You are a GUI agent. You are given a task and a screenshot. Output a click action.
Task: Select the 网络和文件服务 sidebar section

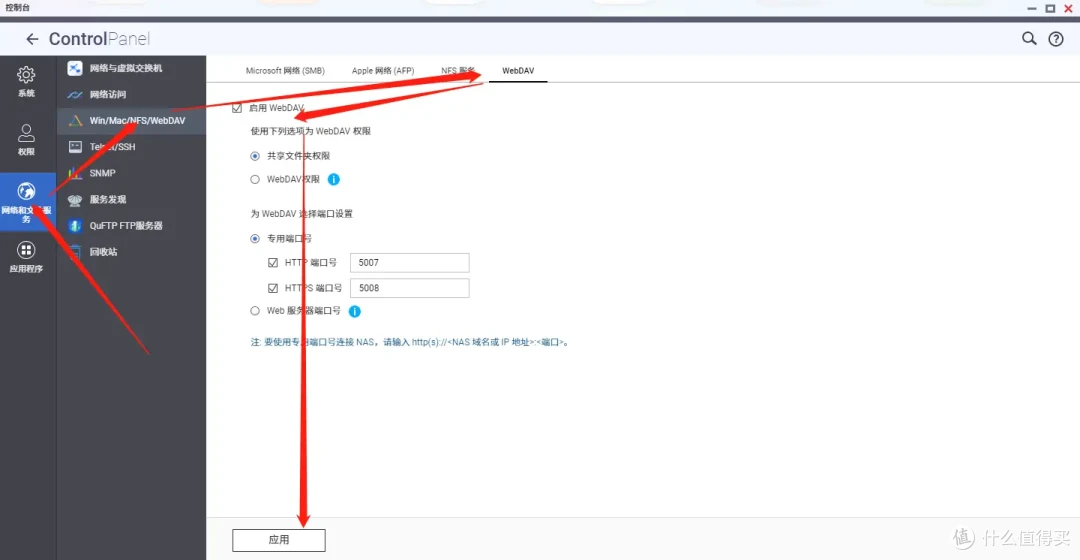[26, 202]
